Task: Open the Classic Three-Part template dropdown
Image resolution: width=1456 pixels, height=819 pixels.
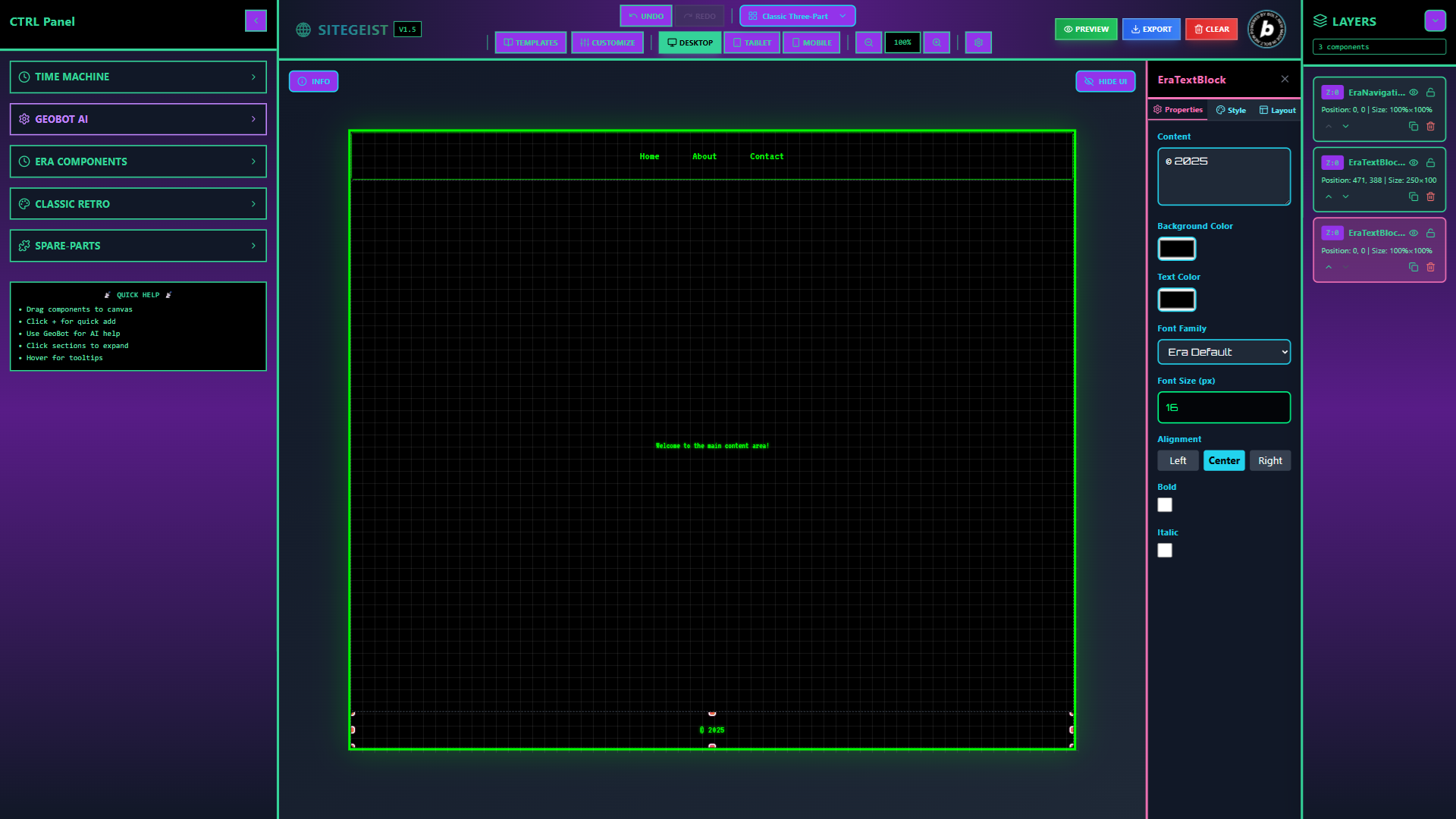Action: tap(797, 16)
